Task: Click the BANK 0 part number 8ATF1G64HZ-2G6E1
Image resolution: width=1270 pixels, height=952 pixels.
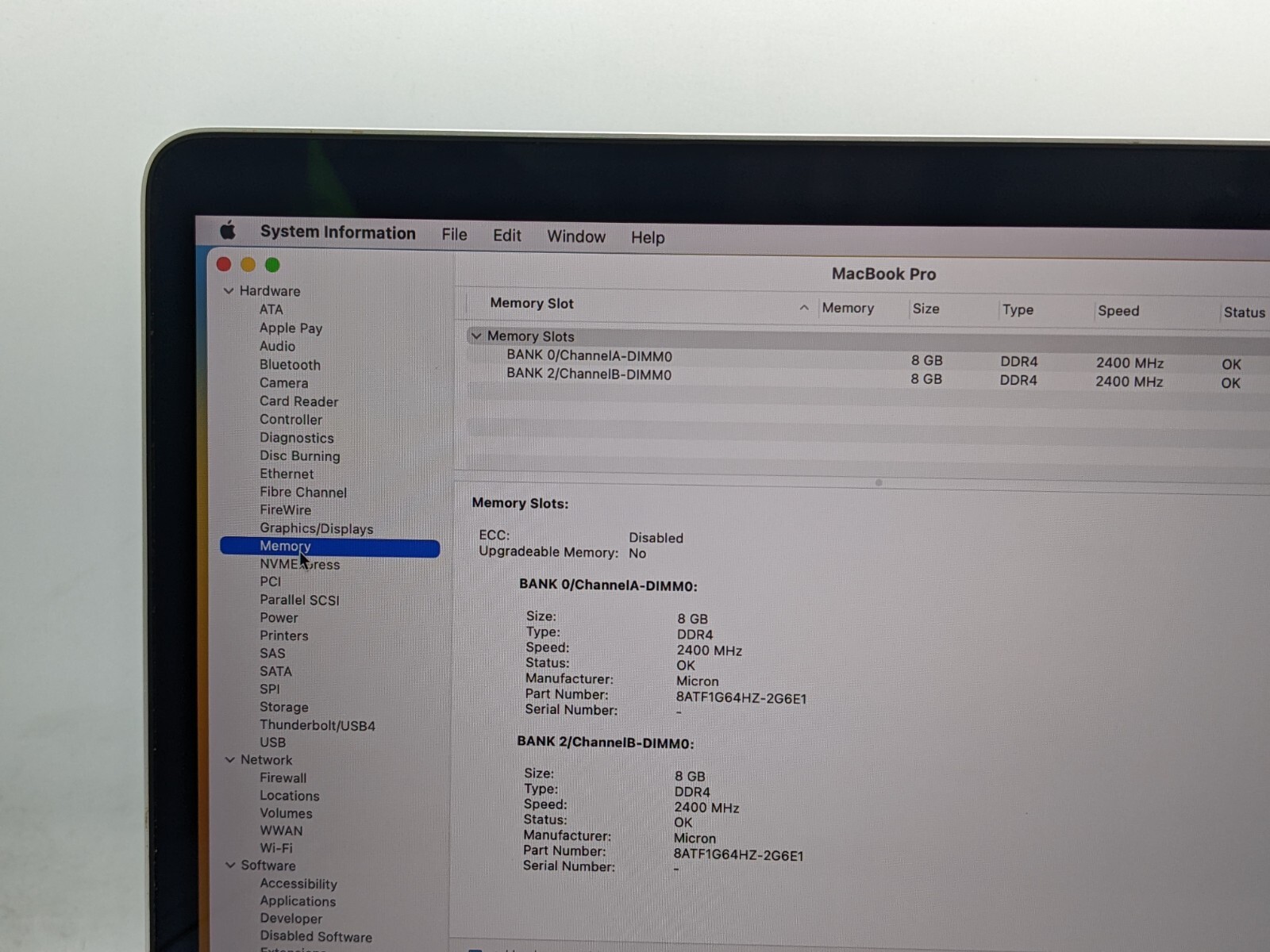Action: click(741, 698)
